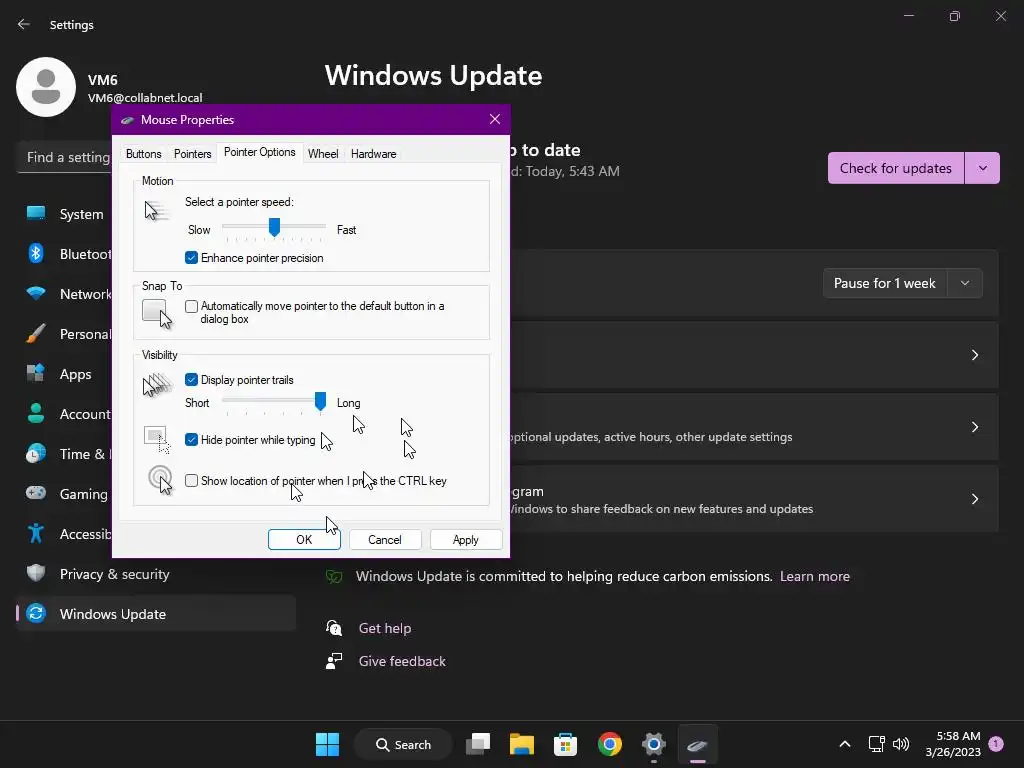
Task: Click the Get help icon
Action: click(x=334, y=628)
